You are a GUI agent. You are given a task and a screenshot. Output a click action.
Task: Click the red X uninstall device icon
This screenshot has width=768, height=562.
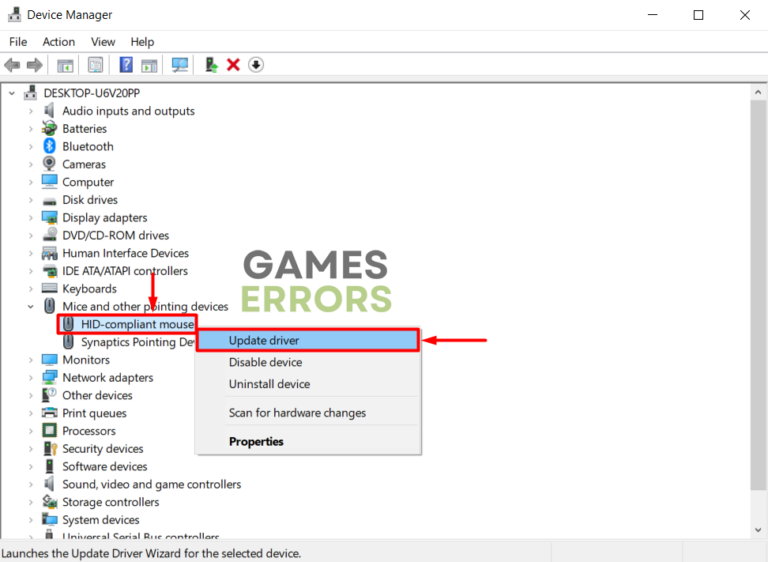pos(233,65)
